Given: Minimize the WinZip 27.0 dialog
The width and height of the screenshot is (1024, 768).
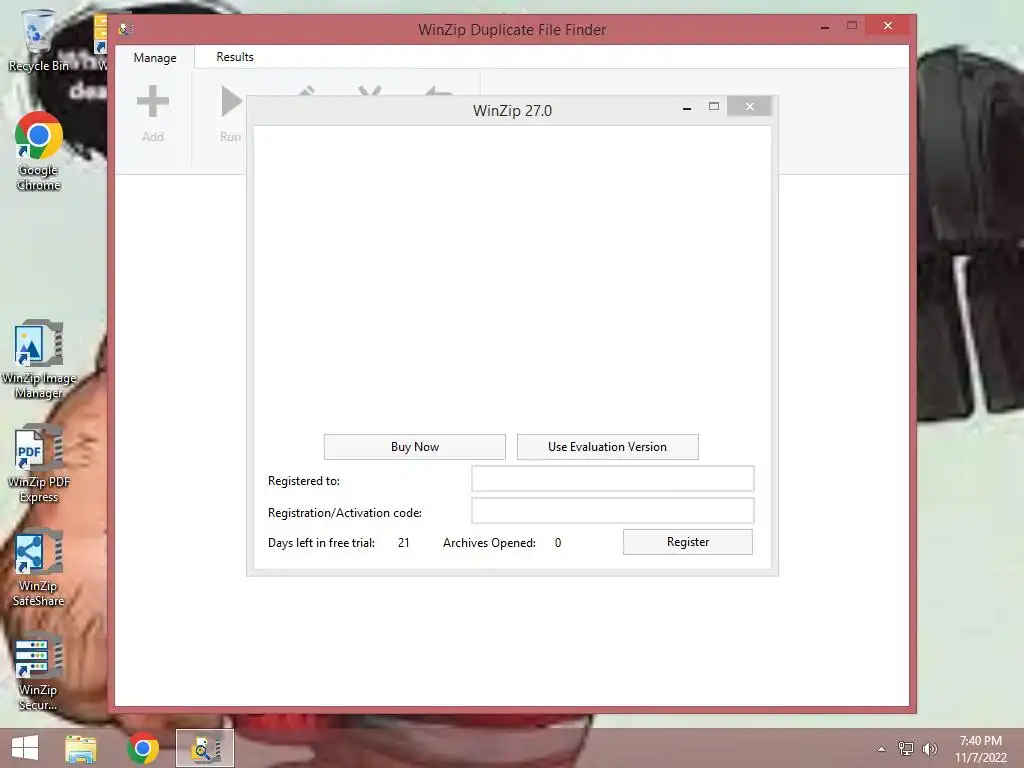Looking at the screenshot, I should pyautogui.click(x=686, y=108).
